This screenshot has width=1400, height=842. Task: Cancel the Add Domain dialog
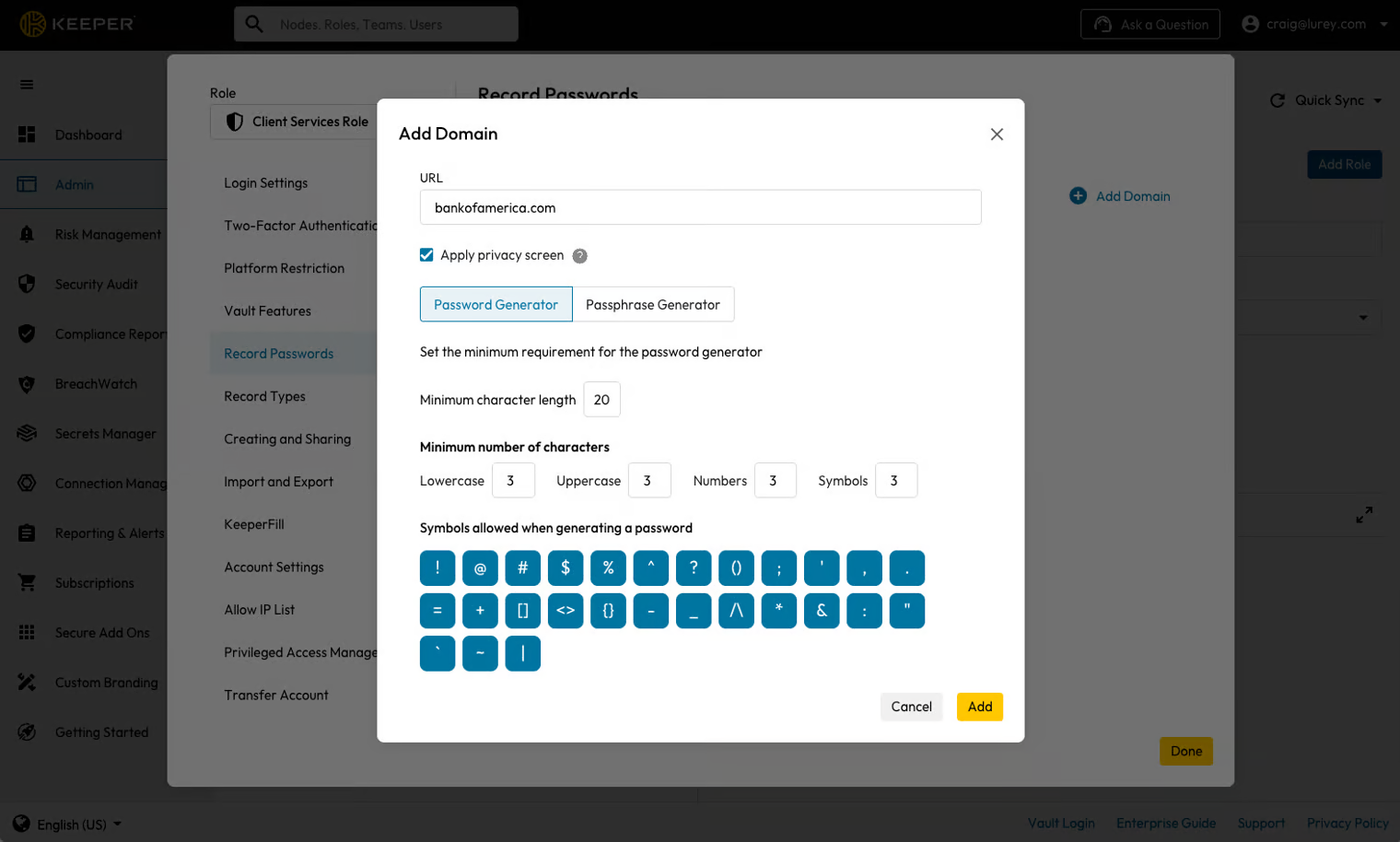coord(911,707)
